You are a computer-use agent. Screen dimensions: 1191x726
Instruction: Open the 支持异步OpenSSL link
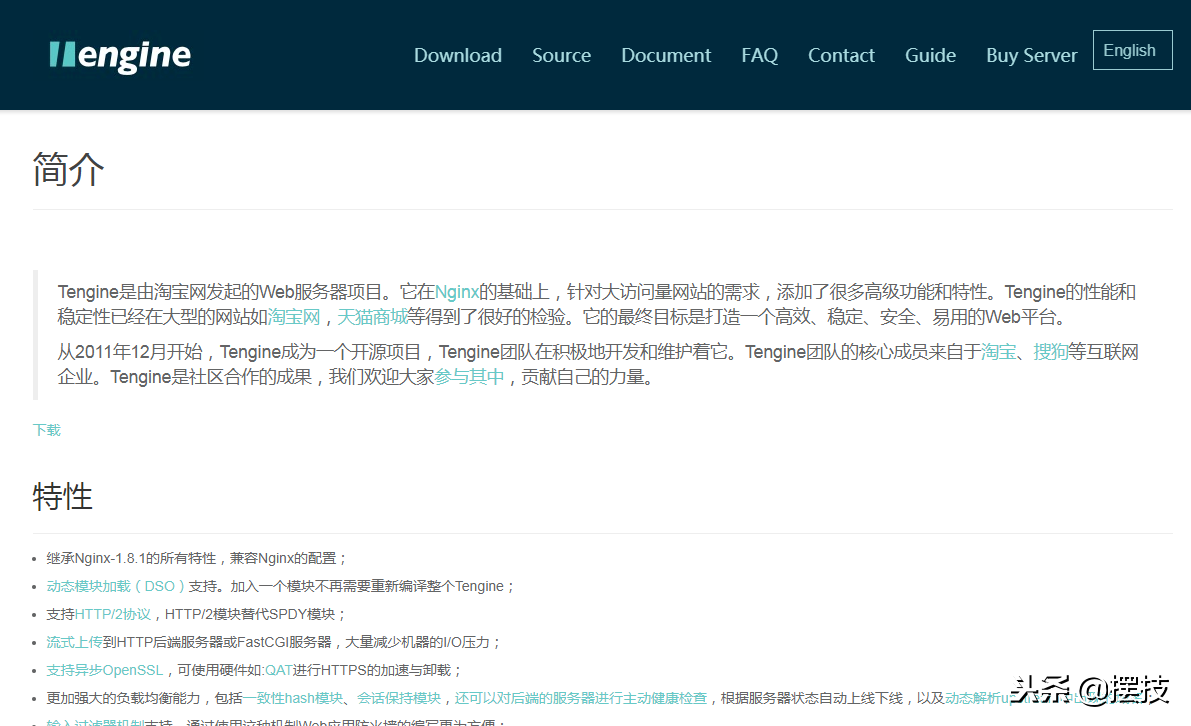point(105,670)
